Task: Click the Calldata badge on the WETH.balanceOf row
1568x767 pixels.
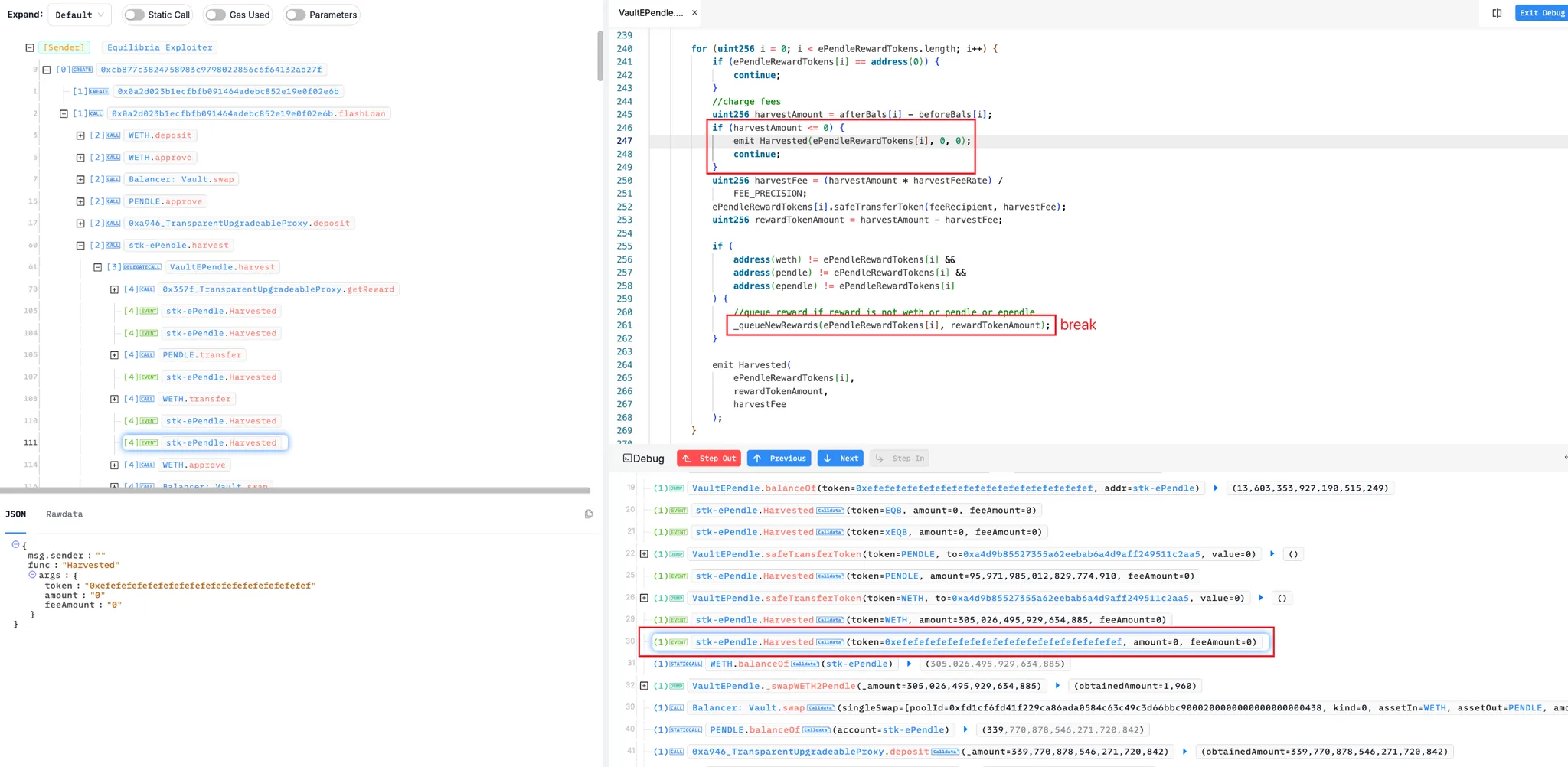Action: click(x=805, y=664)
